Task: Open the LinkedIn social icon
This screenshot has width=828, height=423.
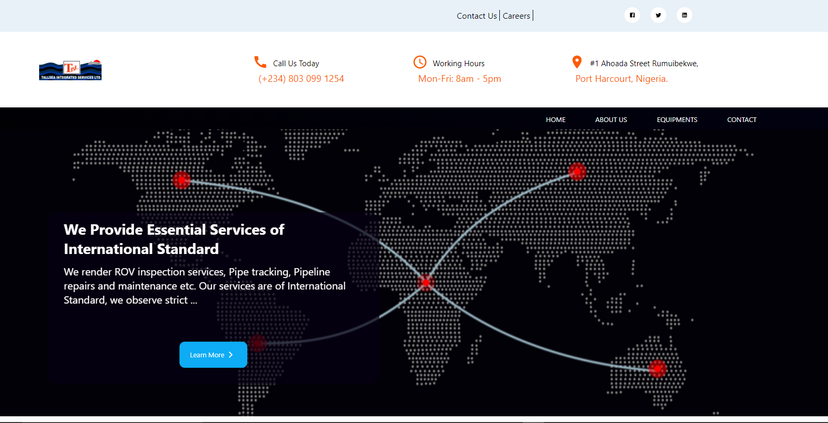Action: point(684,15)
